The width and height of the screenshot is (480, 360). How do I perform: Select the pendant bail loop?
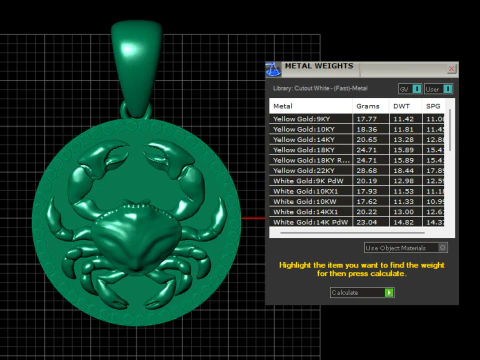coord(137,68)
